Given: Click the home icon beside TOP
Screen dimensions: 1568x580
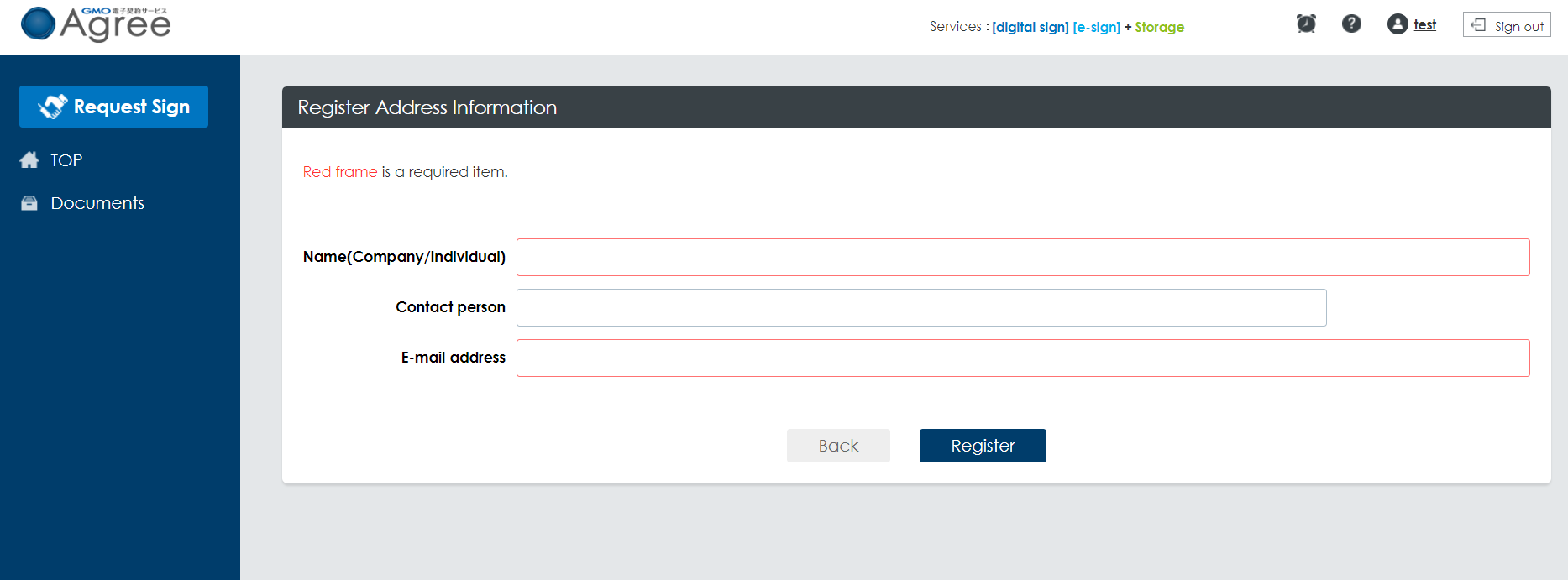Looking at the screenshot, I should tap(29, 160).
